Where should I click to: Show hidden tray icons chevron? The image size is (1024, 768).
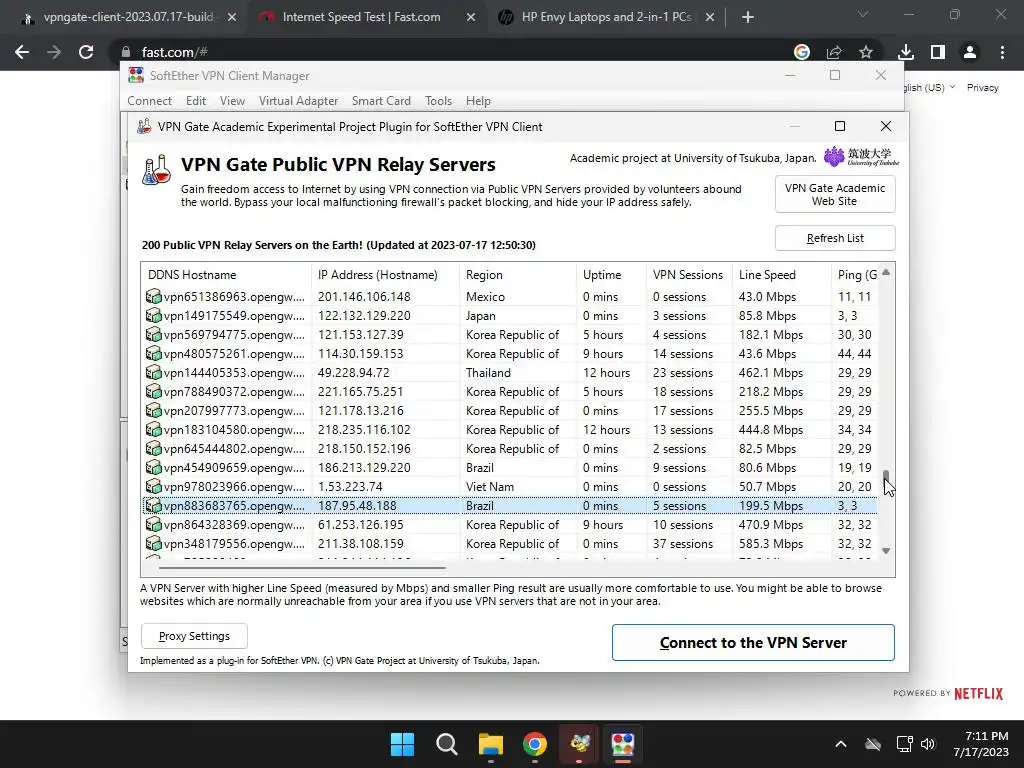[x=841, y=744]
